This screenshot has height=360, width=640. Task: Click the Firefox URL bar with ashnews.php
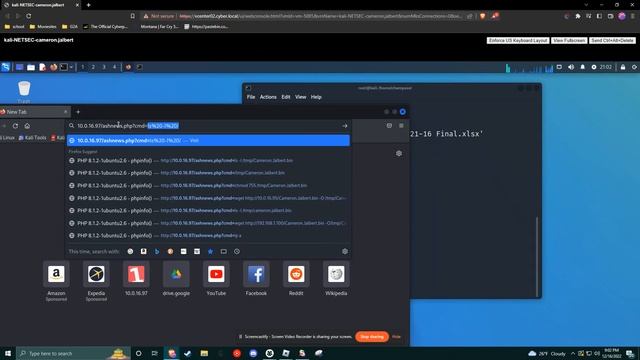208,126
